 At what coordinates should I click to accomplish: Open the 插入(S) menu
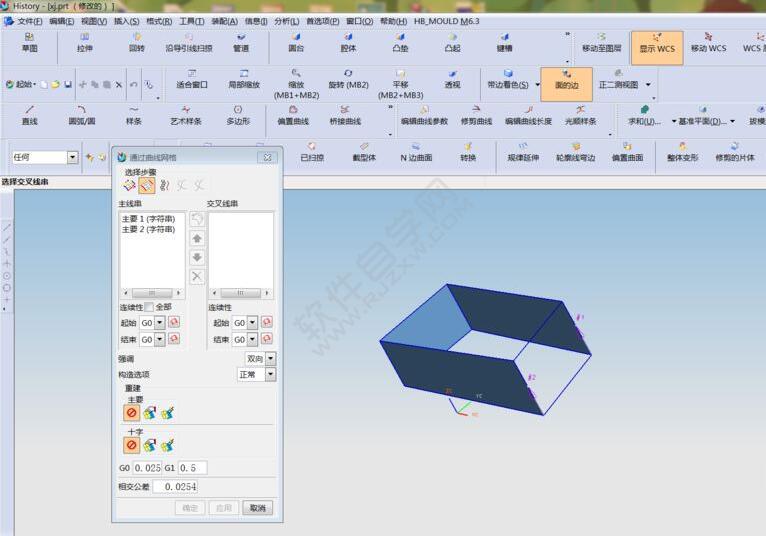pyautogui.click(x=127, y=21)
